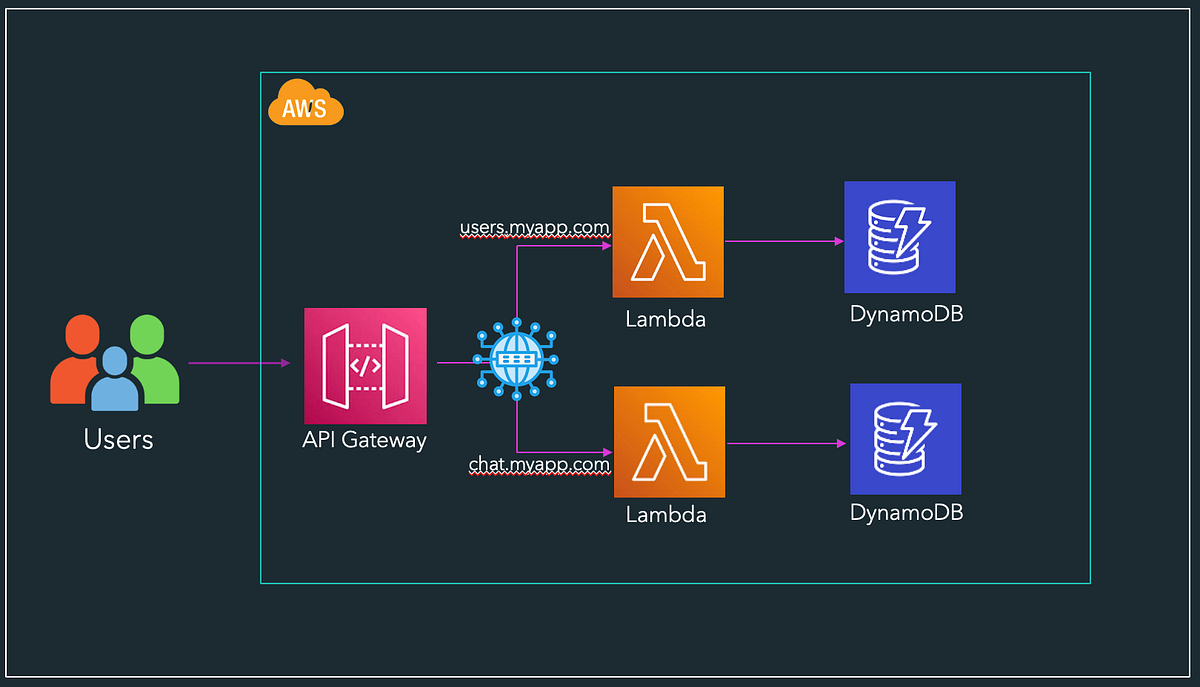The image size is (1200, 687).
Task: Select the API Gateway text label
Action: (364, 440)
